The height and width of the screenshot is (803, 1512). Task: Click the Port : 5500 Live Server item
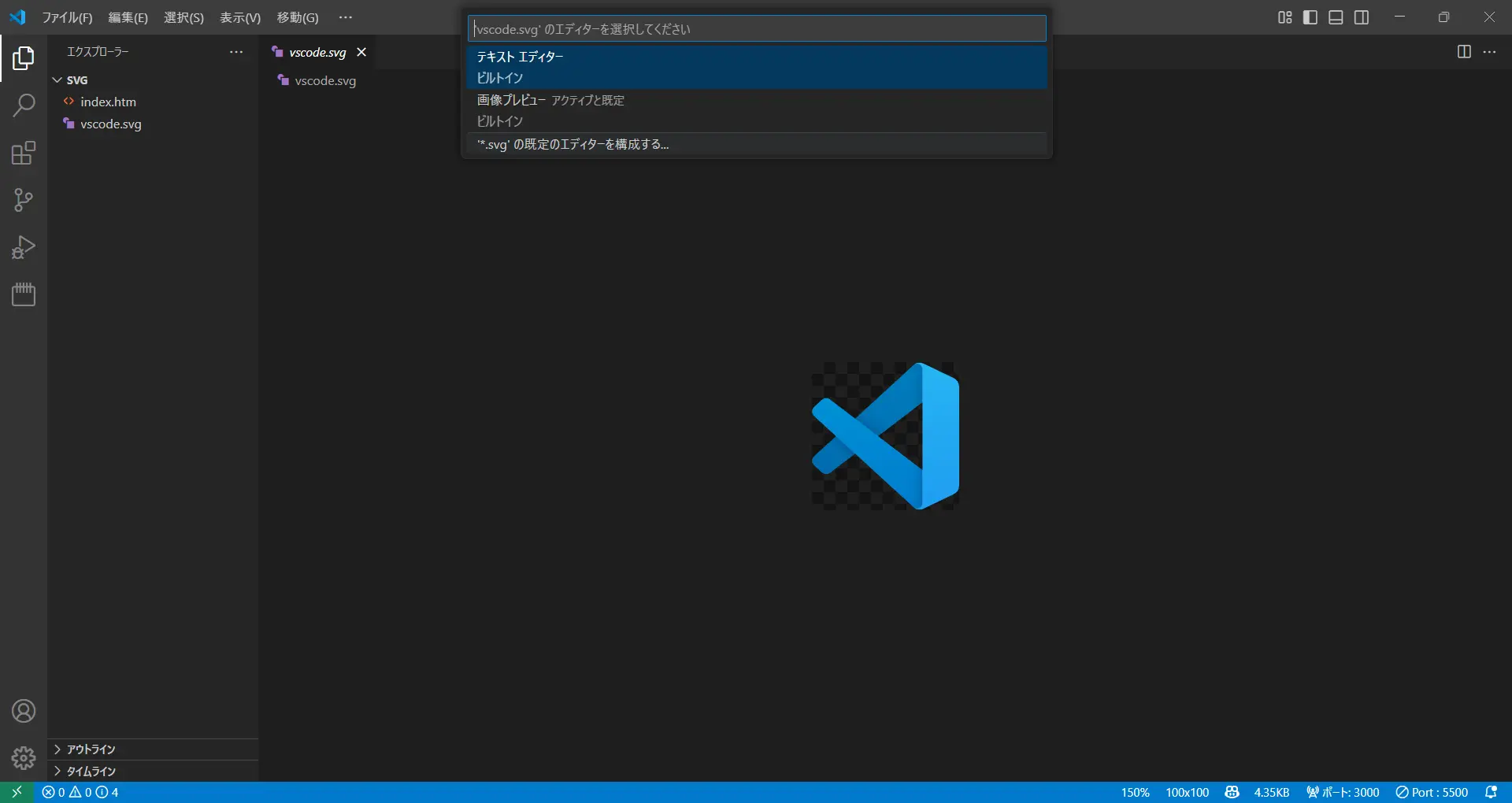(x=1432, y=792)
